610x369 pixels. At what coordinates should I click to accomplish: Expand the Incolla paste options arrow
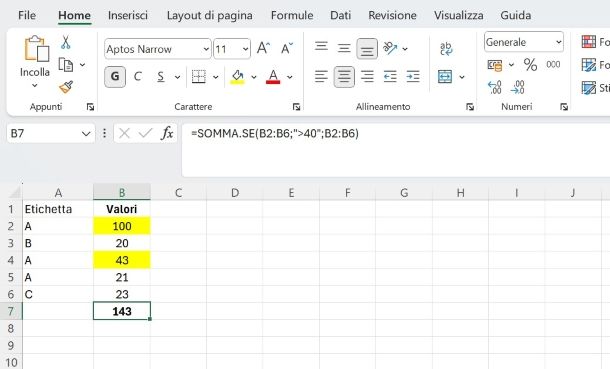click(35, 85)
